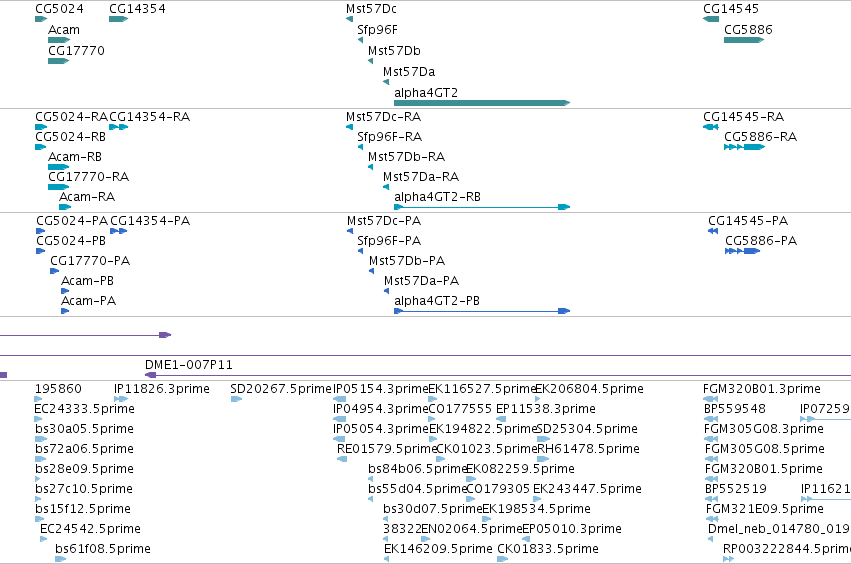Click the alpha4GT2 gene bar glyph
This screenshot has width=851, height=564.
click(482, 103)
